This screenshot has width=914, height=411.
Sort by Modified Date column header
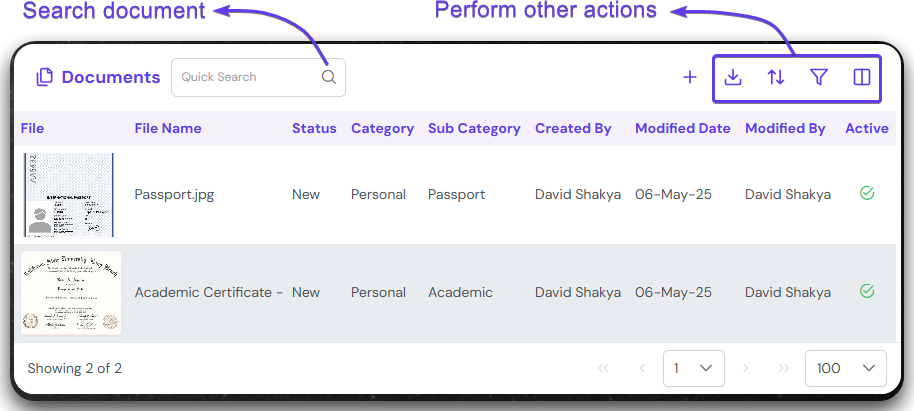point(683,128)
